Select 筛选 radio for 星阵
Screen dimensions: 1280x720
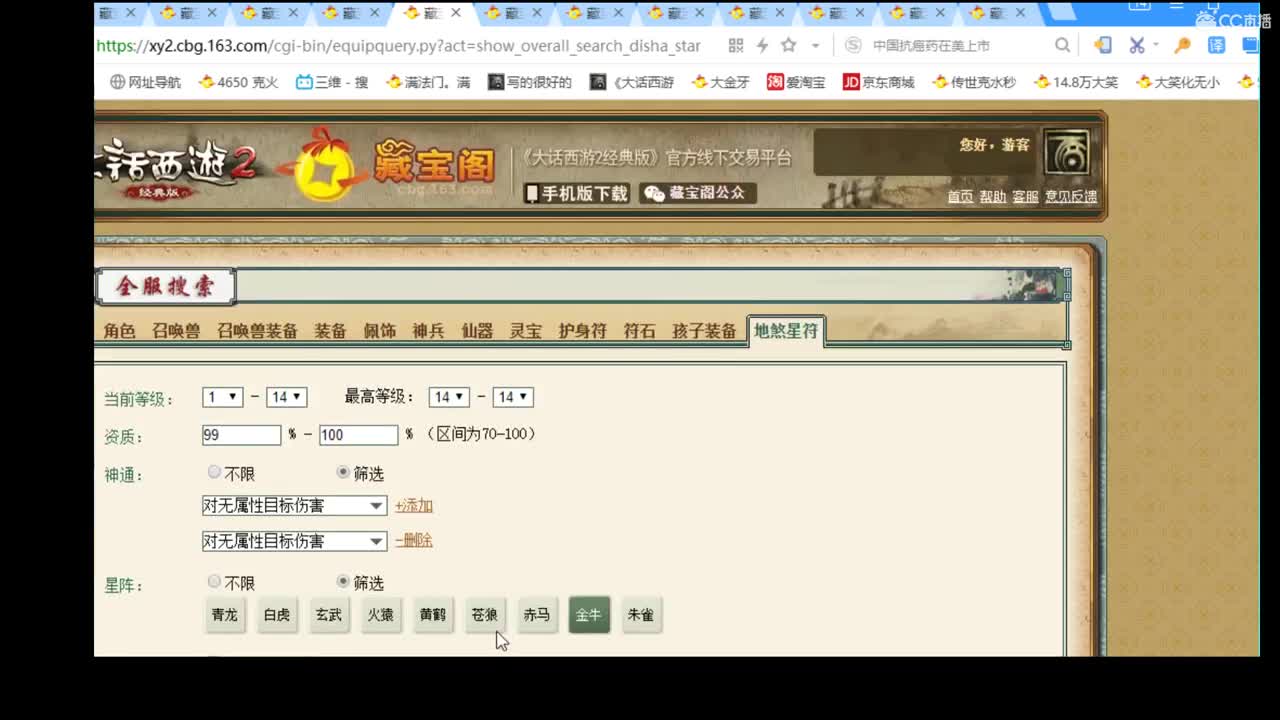point(343,581)
